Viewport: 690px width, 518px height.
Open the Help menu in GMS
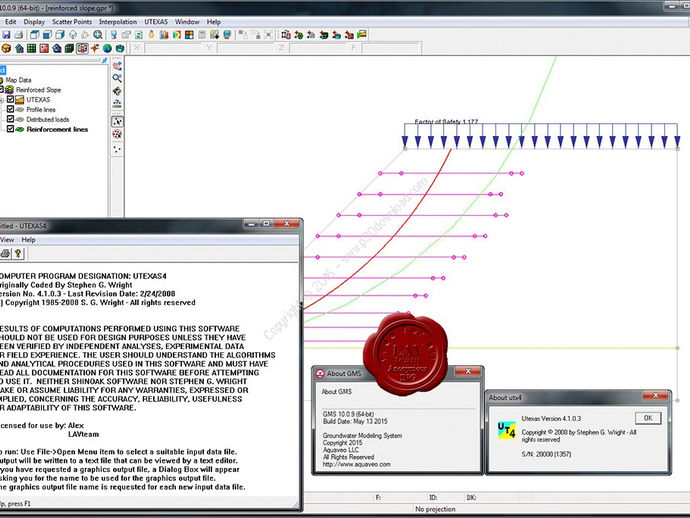pos(214,22)
